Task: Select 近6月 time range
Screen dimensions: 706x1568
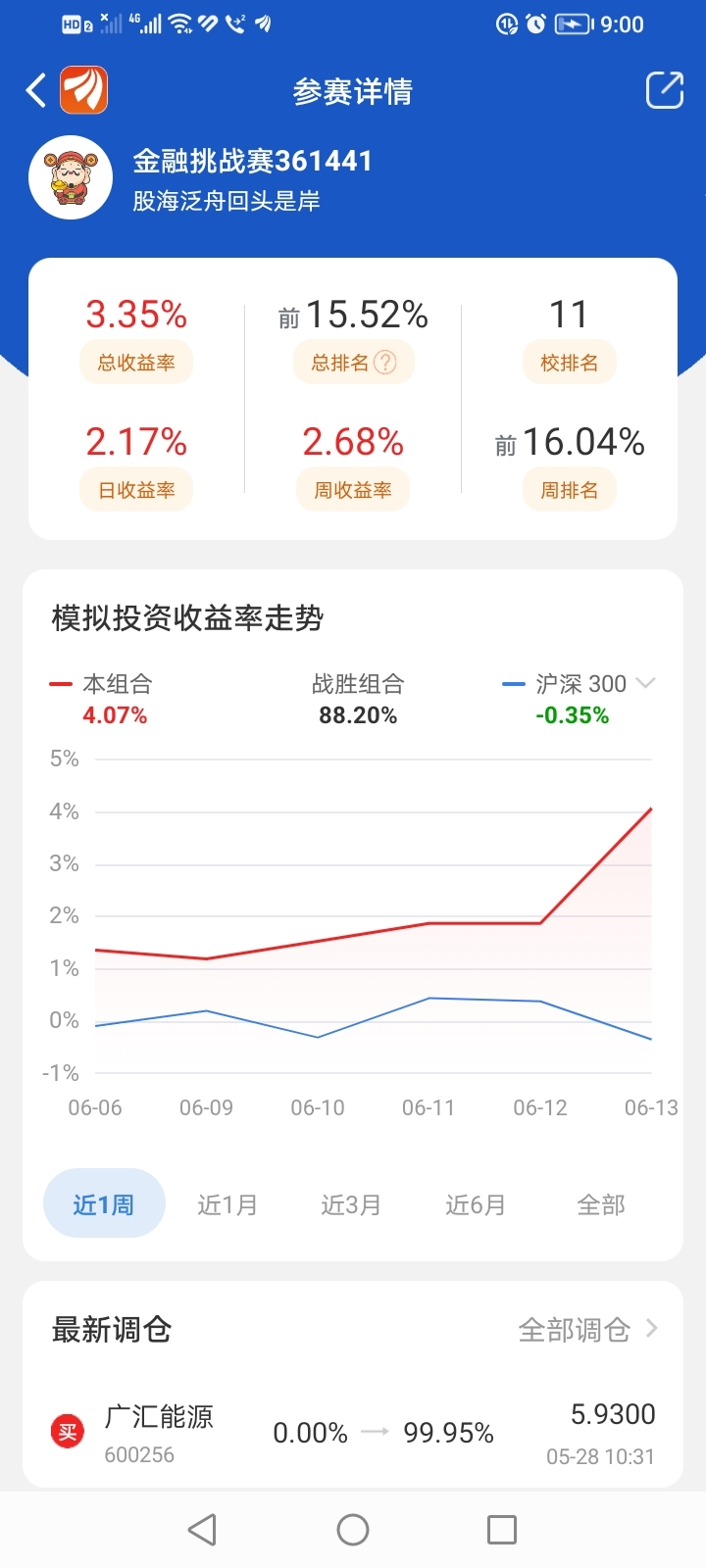Action: (476, 1204)
